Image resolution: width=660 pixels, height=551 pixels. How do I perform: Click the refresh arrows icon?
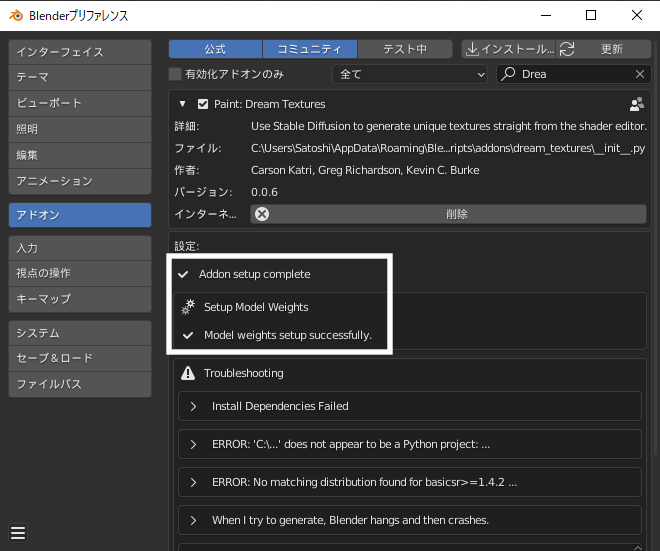tap(567, 49)
